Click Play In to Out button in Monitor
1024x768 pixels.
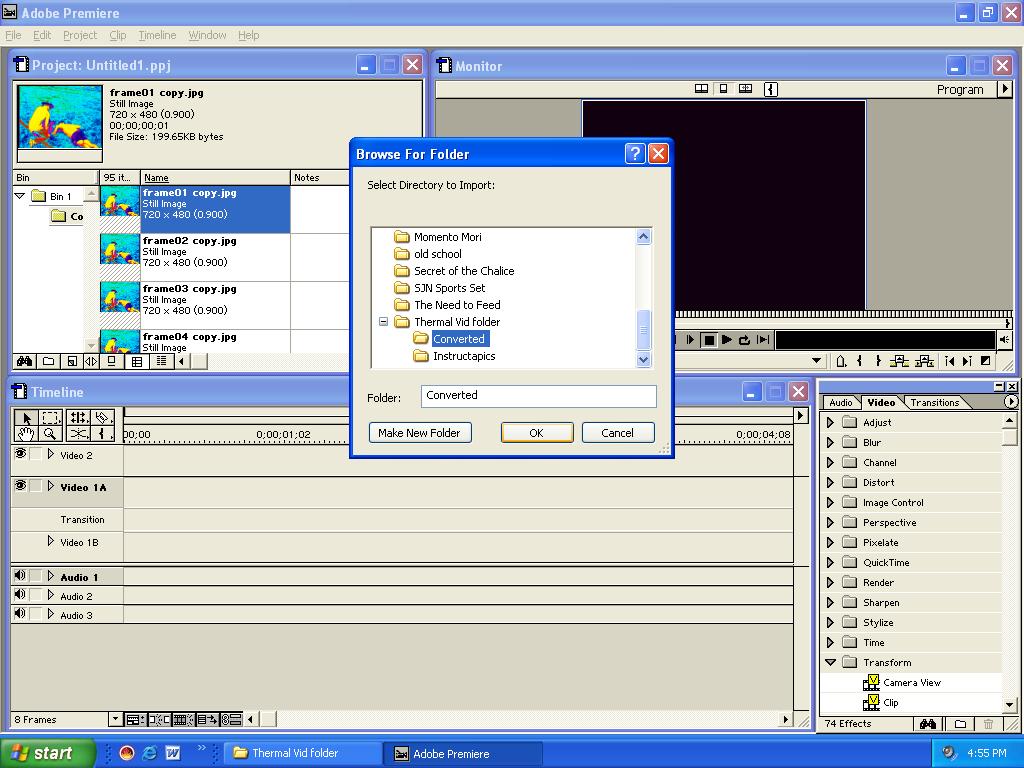(x=763, y=340)
